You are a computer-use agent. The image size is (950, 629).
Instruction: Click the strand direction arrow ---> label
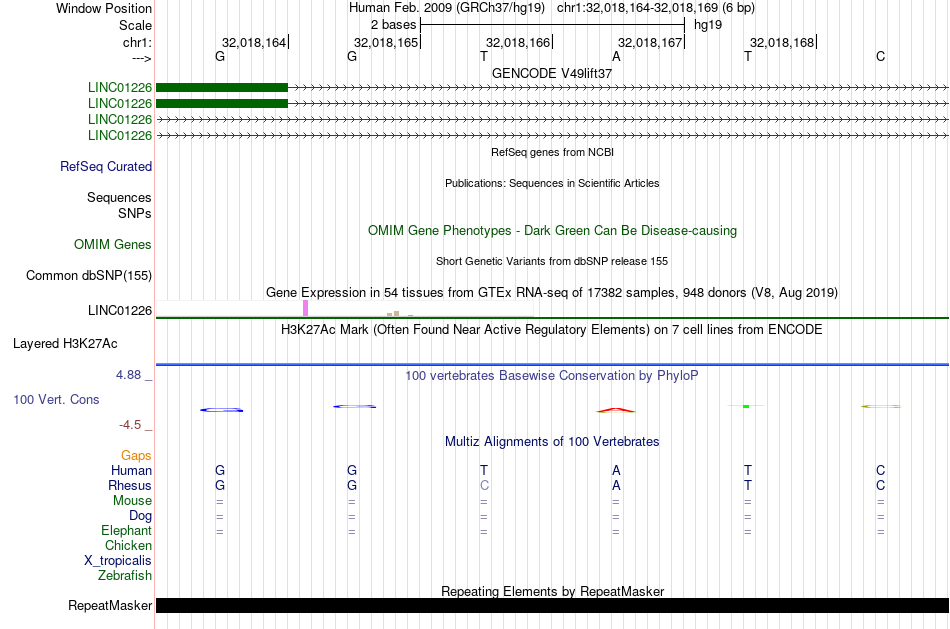click(142, 58)
